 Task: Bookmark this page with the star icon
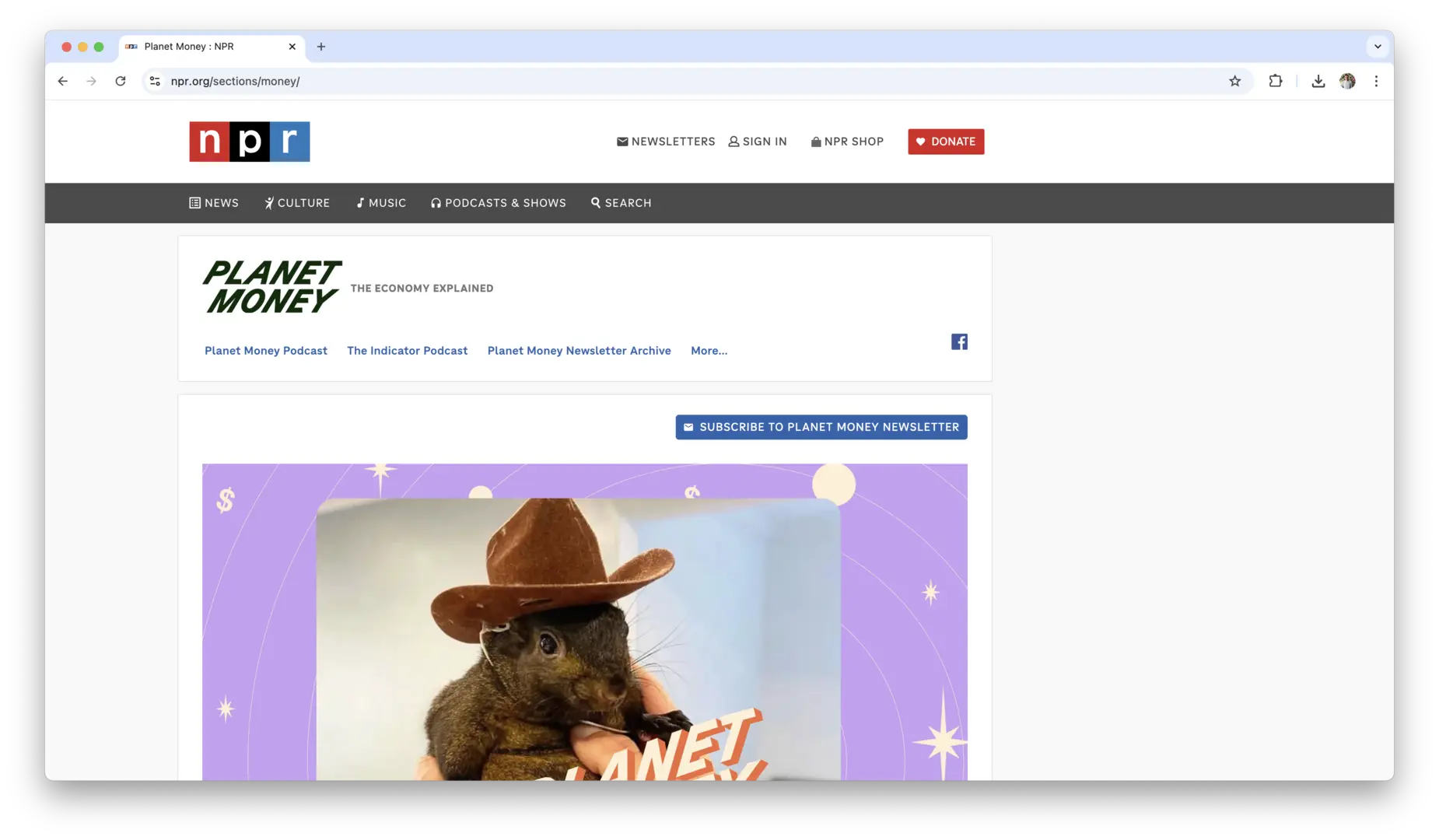tap(1234, 81)
